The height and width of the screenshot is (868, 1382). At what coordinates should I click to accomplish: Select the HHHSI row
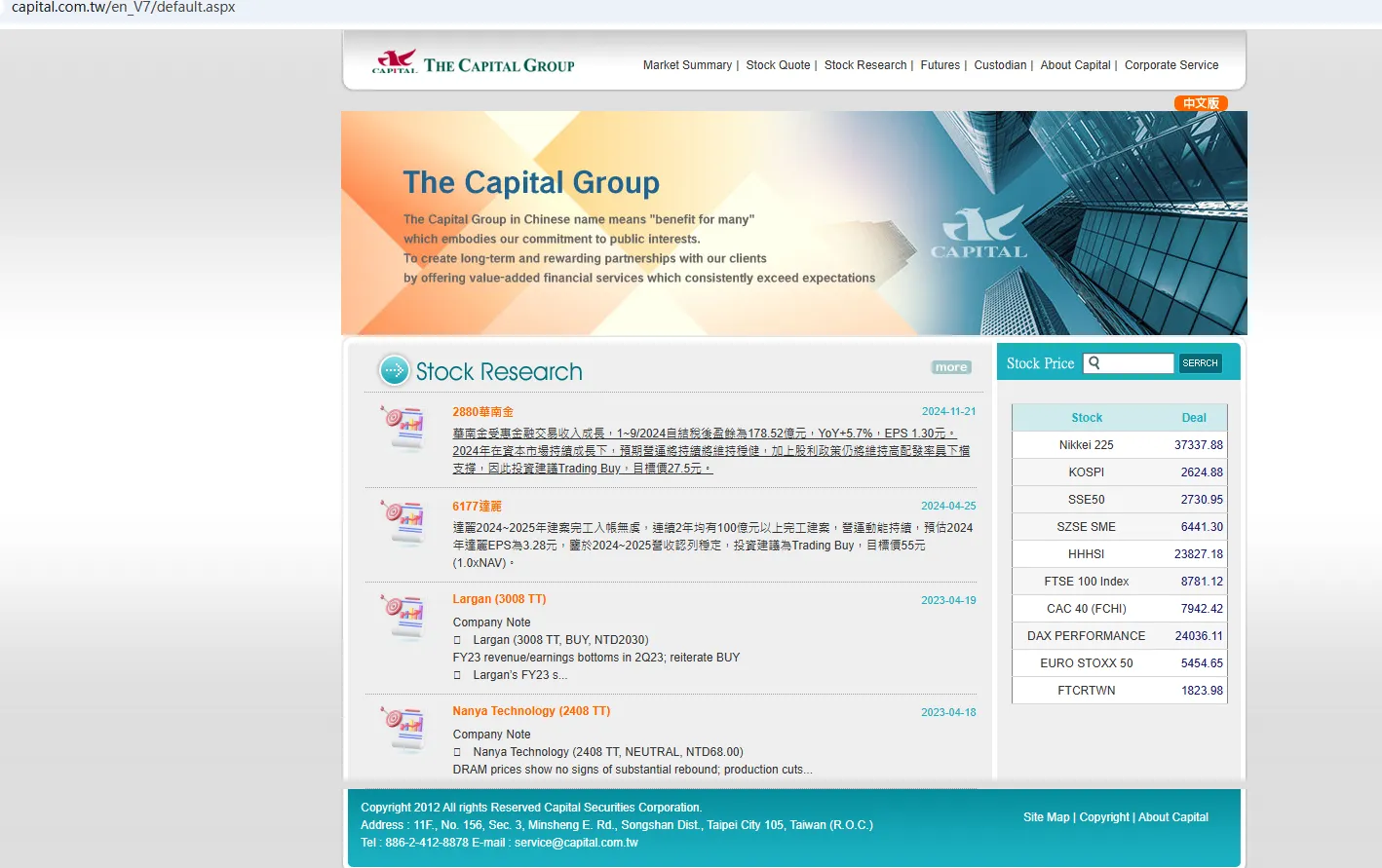click(x=1120, y=554)
